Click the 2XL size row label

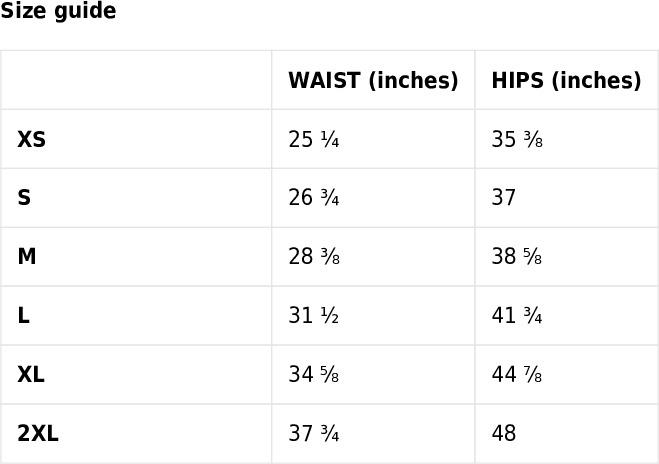[x=38, y=433]
